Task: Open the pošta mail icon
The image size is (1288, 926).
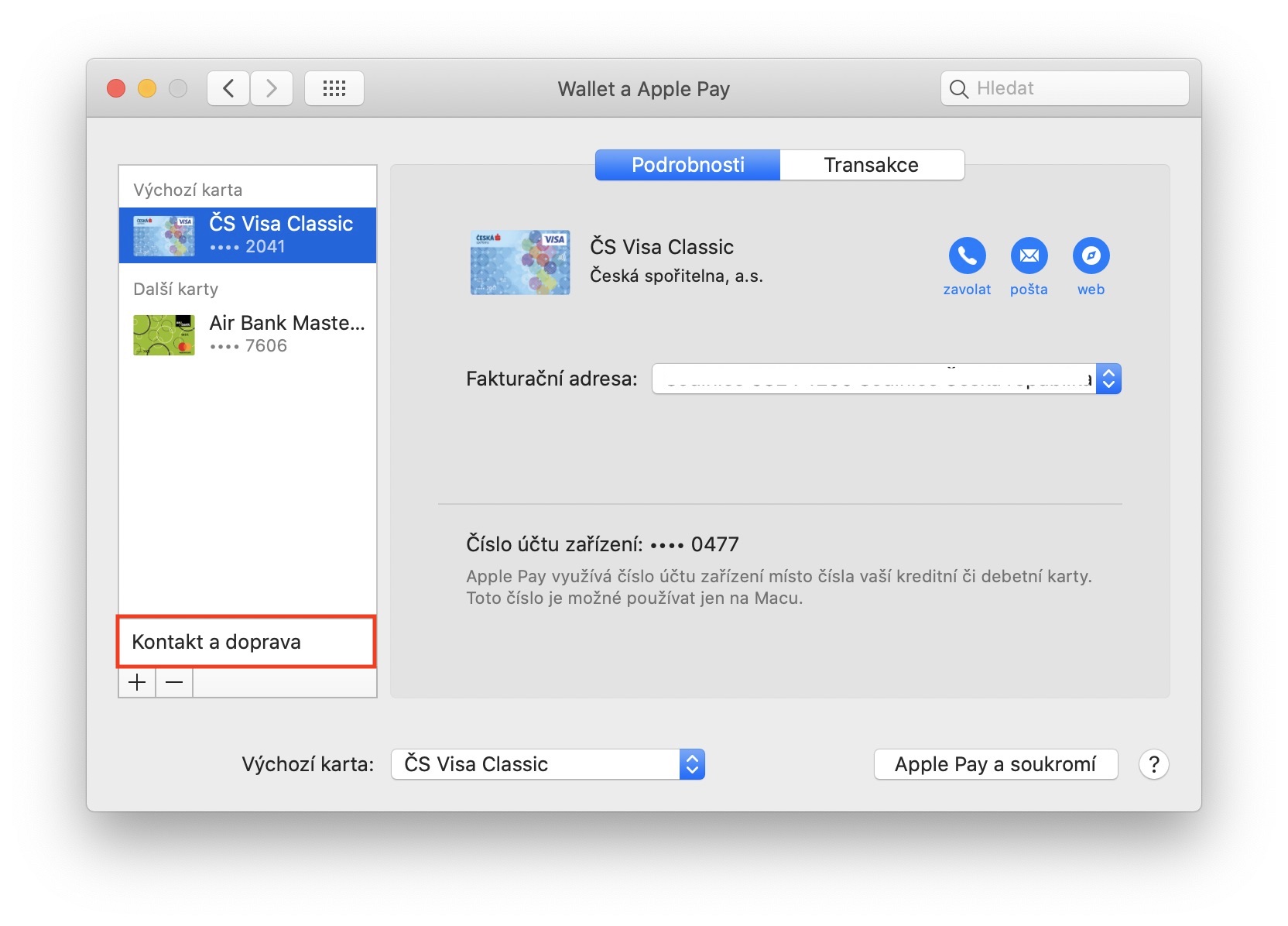Action: tap(1029, 256)
